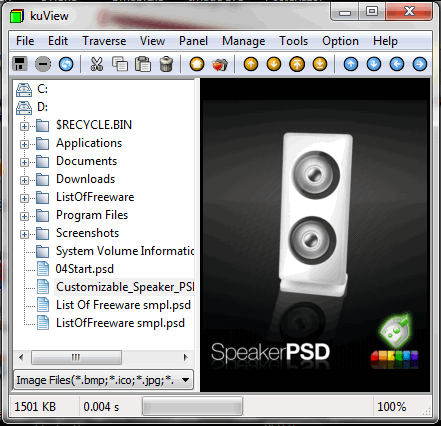The width and height of the screenshot is (441, 426).
Task: Click the trash can delete icon
Action: tap(166, 64)
